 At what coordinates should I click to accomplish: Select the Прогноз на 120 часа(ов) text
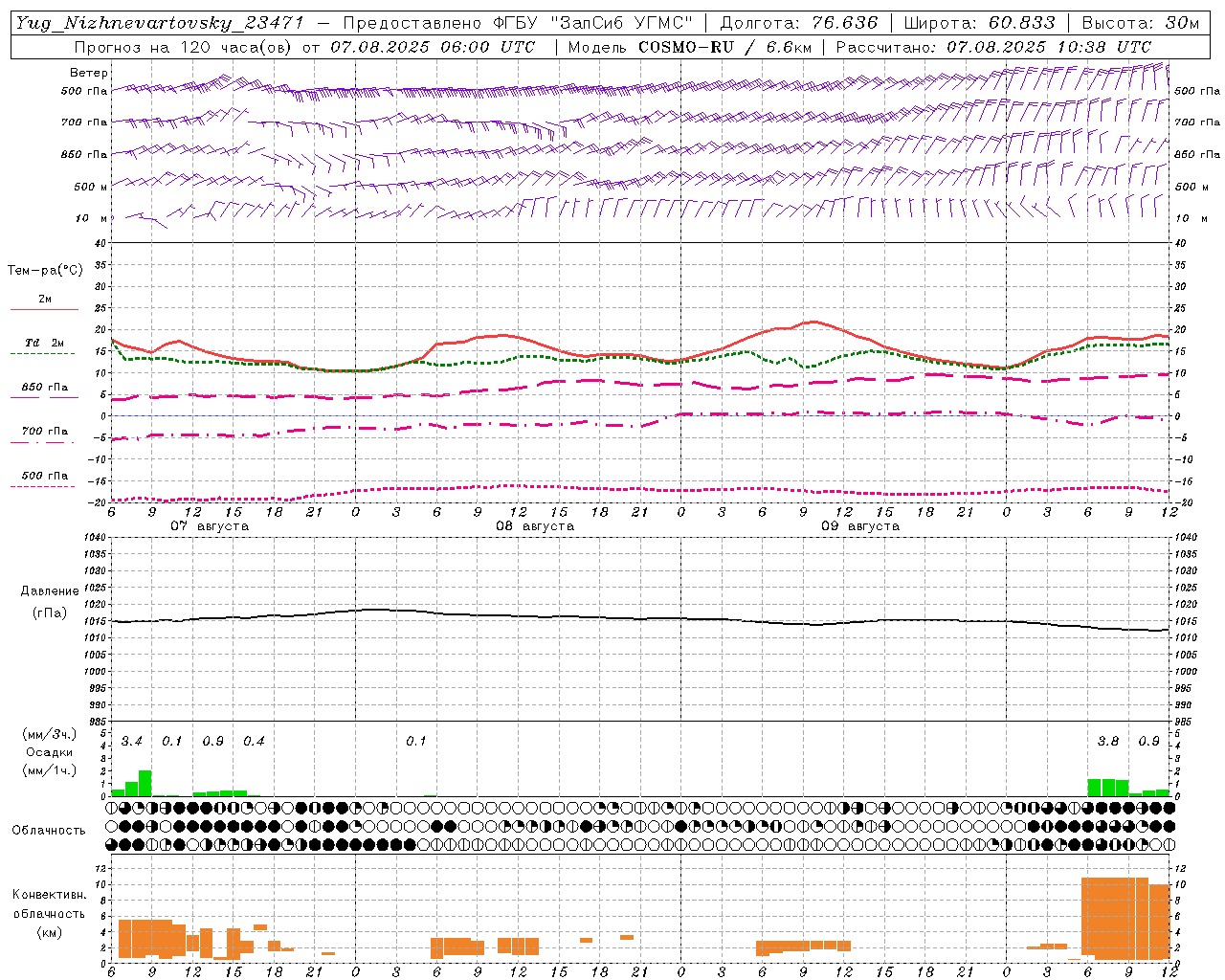[184, 47]
